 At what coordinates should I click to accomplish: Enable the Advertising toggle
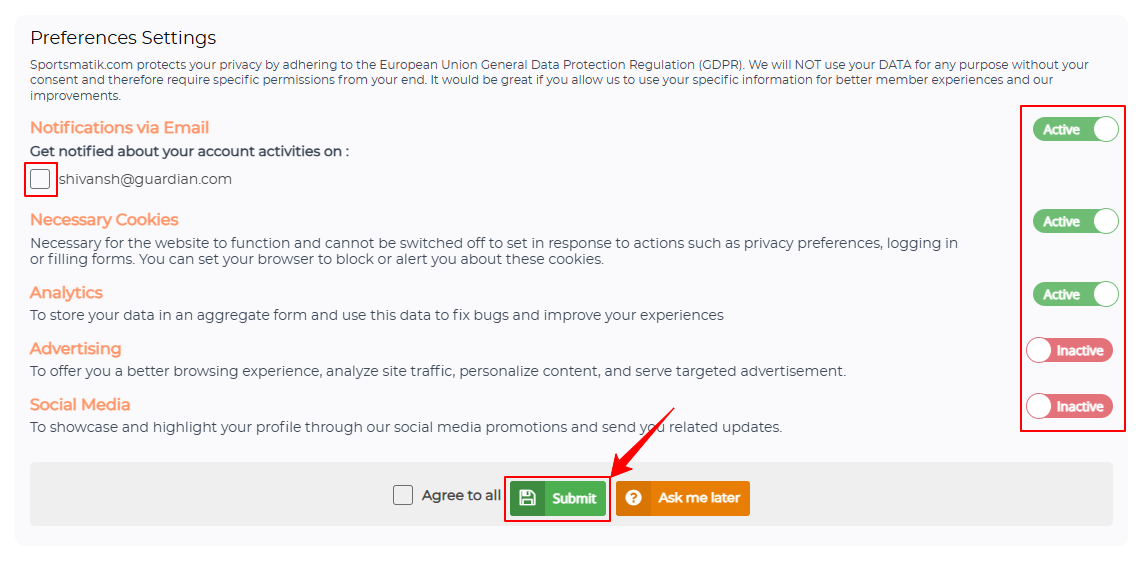click(x=1069, y=350)
